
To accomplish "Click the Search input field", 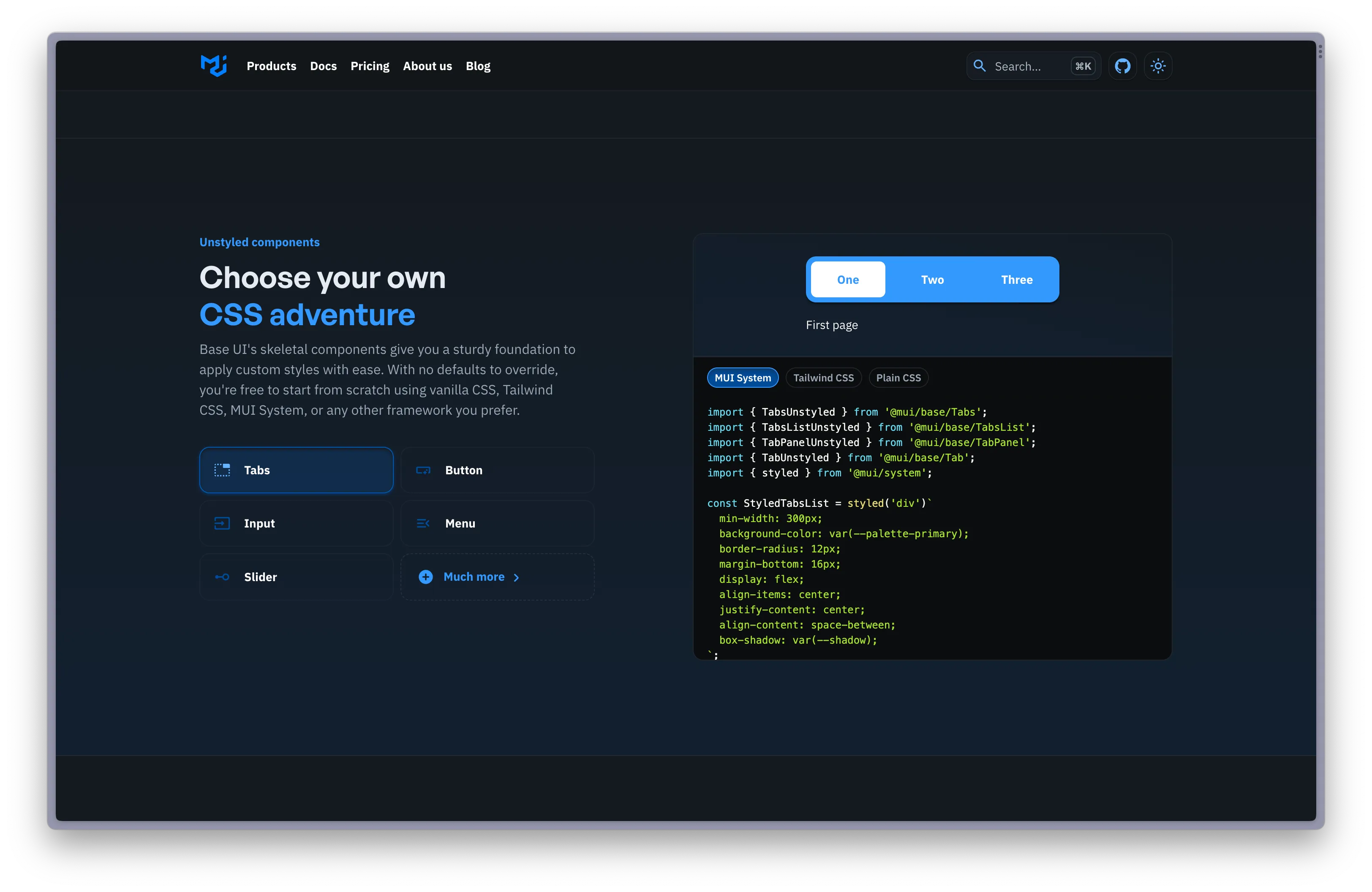I will coord(1026,66).
